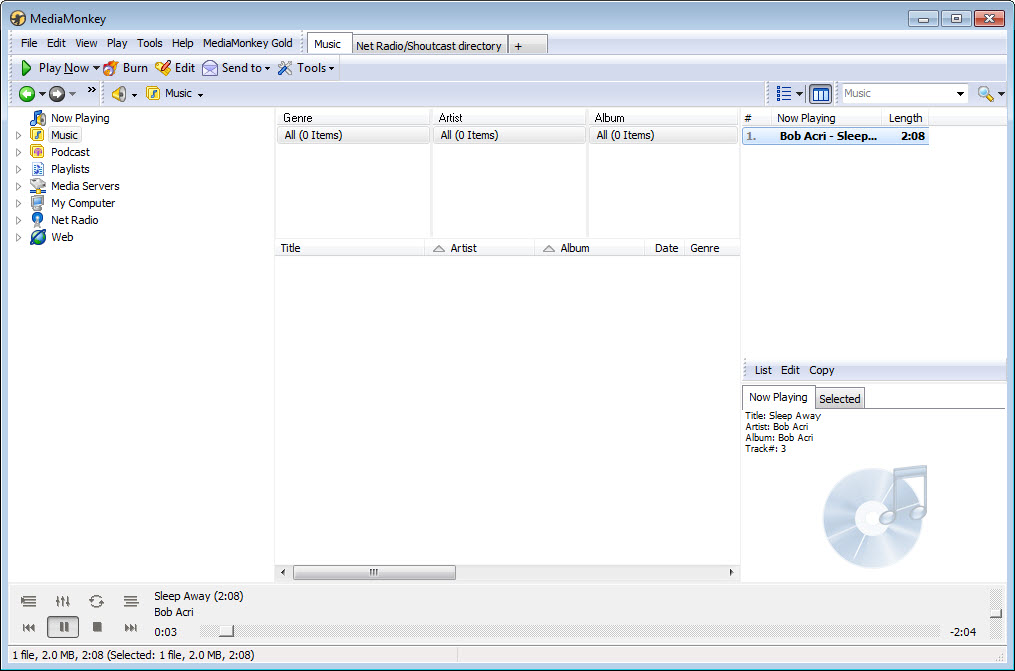Screen dimensions: 1015x671
Task: Open the File menu
Action: click(x=29, y=43)
